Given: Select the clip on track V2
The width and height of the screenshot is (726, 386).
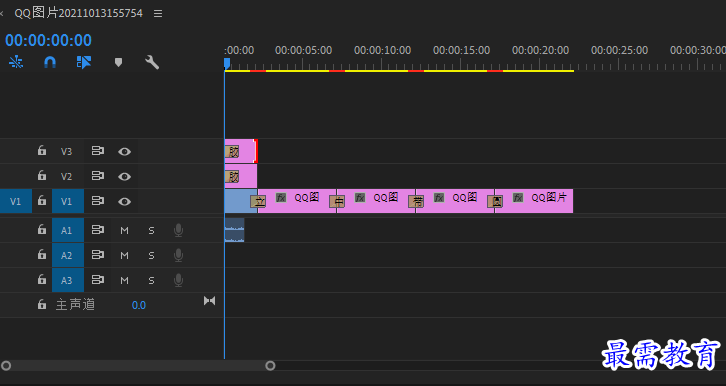Looking at the screenshot, I should pyautogui.click(x=241, y=176).
